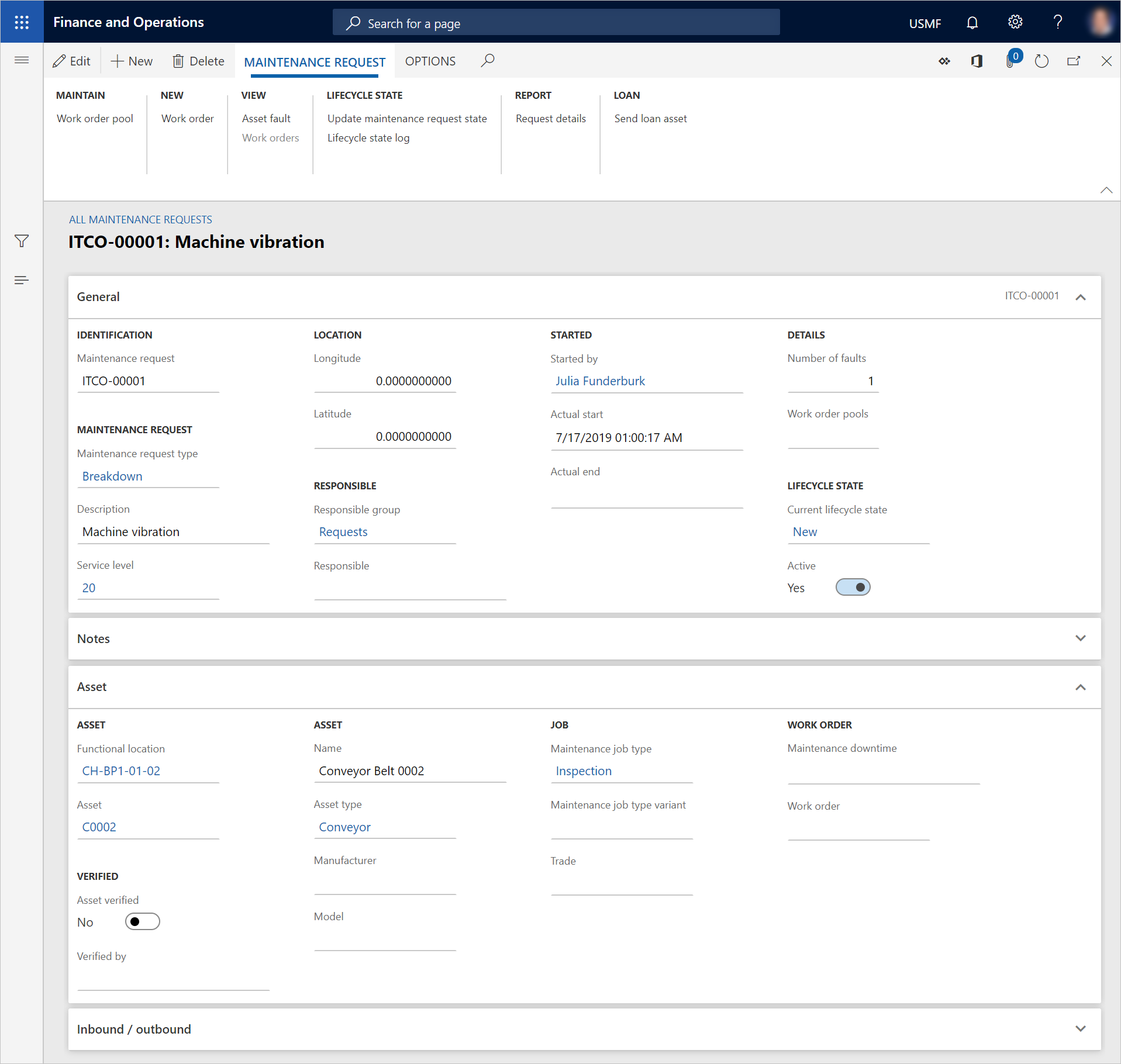Screen dimensions: 1121x1064
Task: Toggle the Asset verified switch
Action: [x=142, y=921]
